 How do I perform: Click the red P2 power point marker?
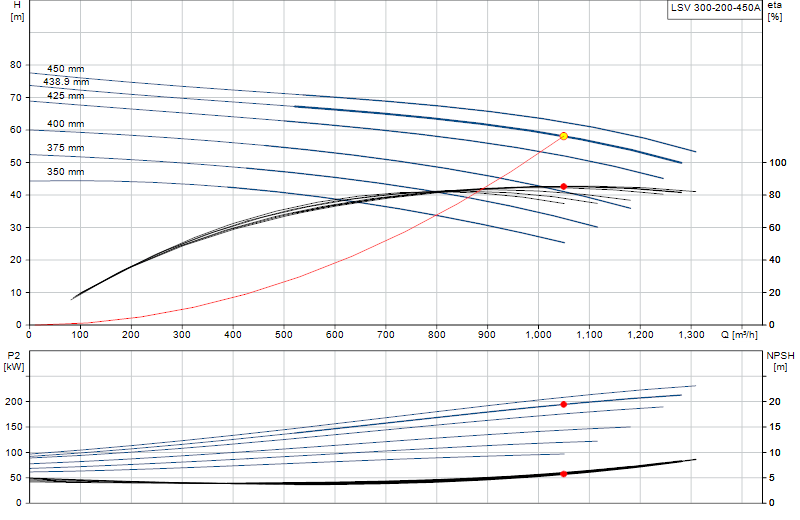click(564, 404)
